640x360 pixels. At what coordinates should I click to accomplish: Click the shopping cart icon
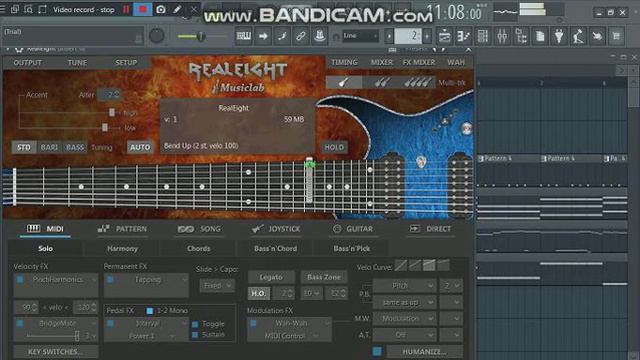click(616, 36)
